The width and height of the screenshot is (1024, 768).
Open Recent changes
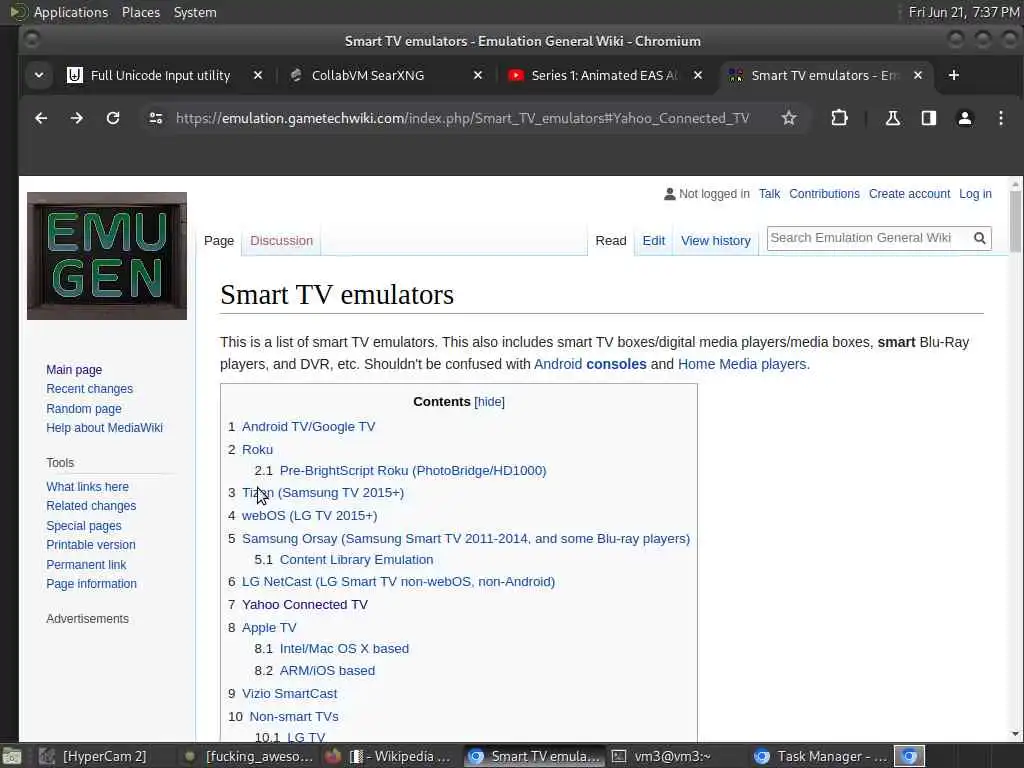point(89,389)
